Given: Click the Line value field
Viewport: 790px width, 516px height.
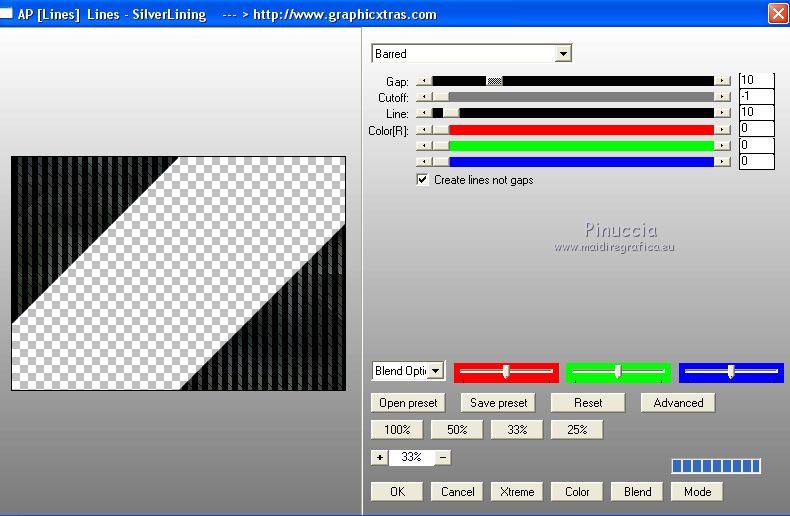Looking at the screenshot, I should click(756, 112).
